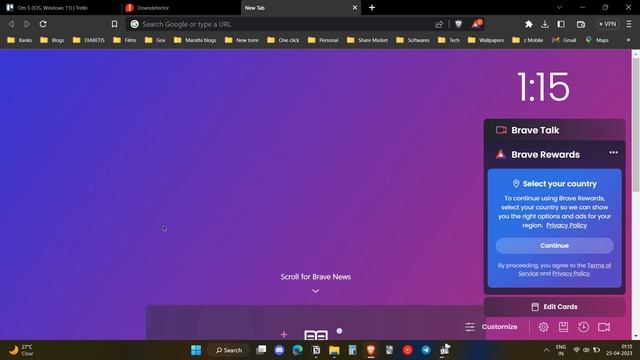
Task: Open the Brave Rewards card three-dot menu
Action: click(613, 153)
